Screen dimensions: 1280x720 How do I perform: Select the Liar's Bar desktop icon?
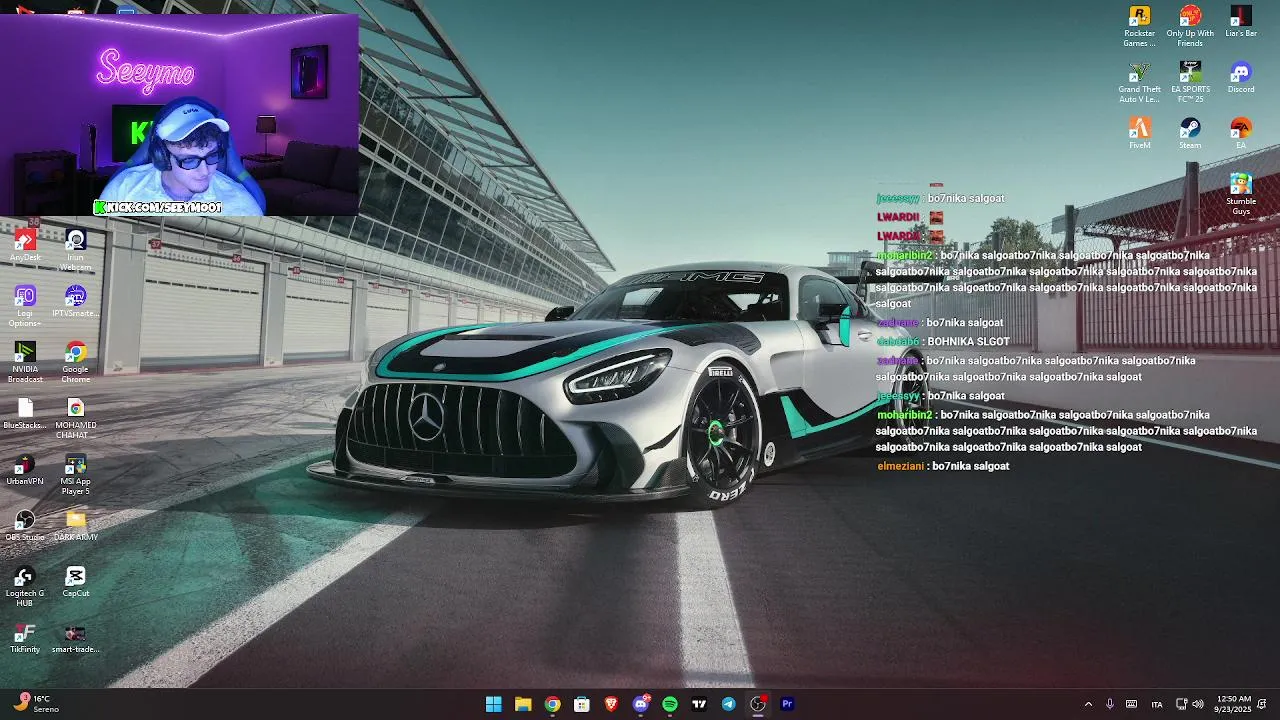click(x=1241, y=21)
